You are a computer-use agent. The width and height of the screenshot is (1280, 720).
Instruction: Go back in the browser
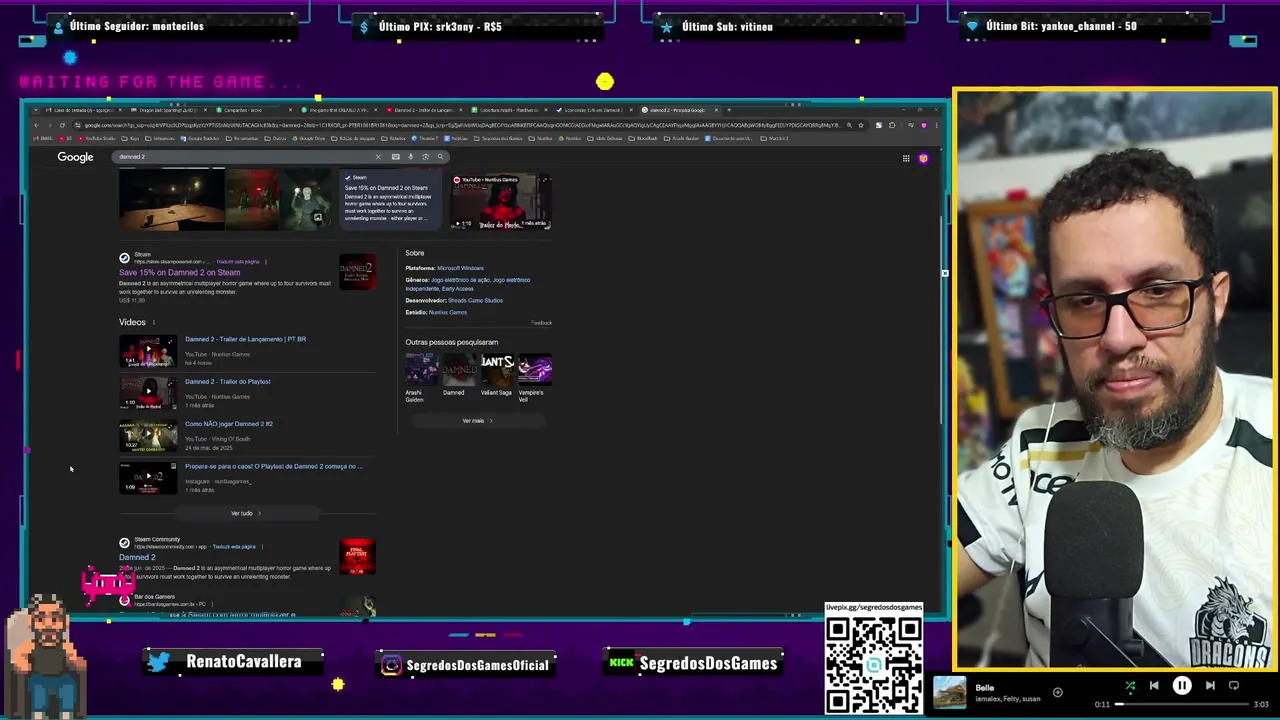(36, 125)
